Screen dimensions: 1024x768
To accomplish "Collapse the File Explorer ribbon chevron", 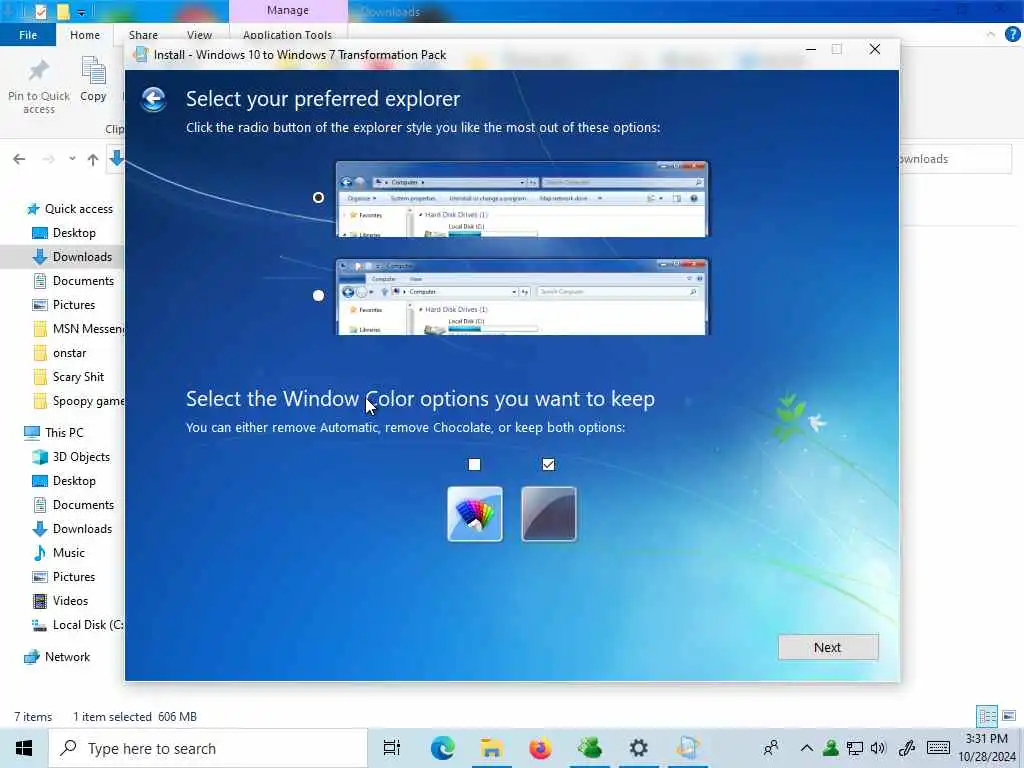I will pyautogui.click(x=991, y=35).
